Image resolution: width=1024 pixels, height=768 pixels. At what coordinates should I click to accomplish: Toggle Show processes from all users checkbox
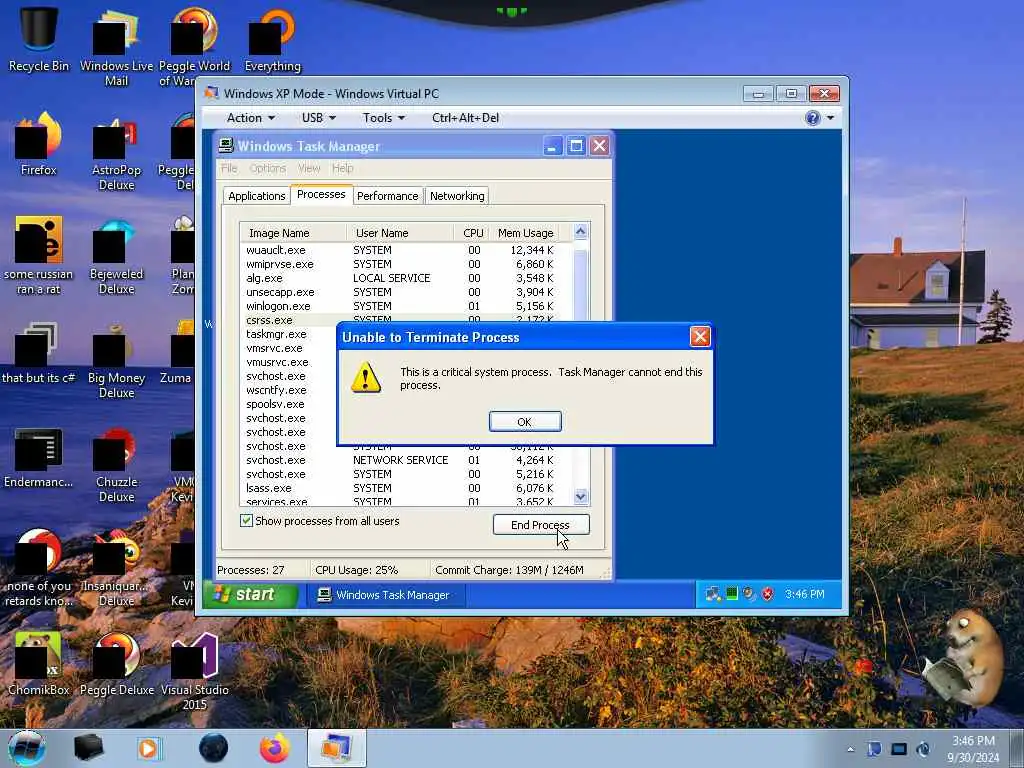[x=246, y=520]
